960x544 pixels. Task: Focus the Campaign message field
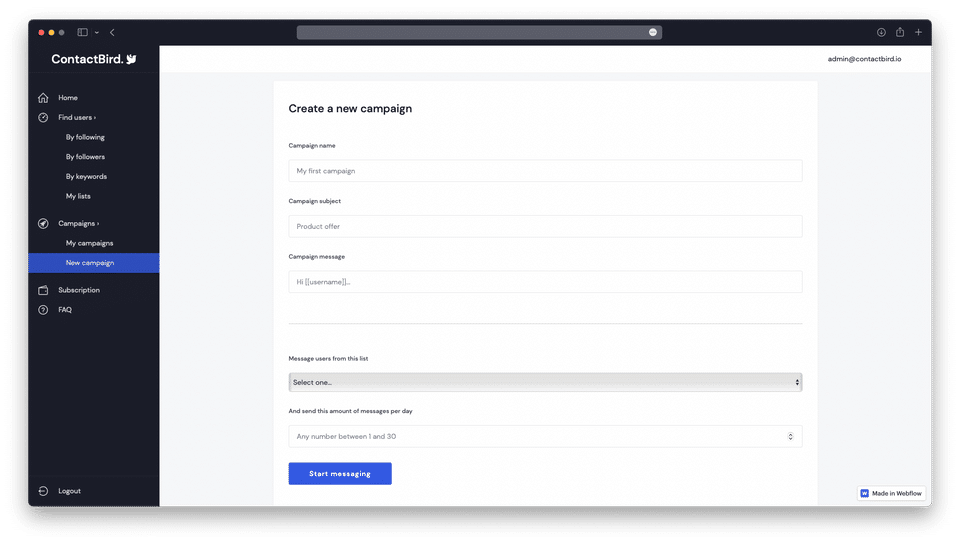coord(545,282)
